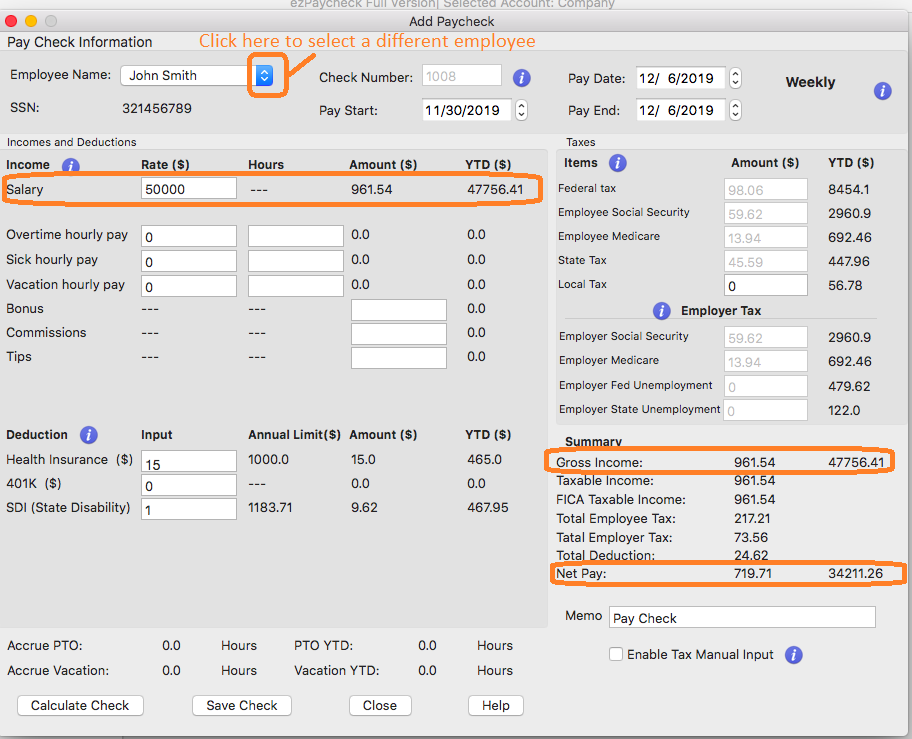The height and width of the screenshot is (739, 912).
Task: Click info icon next to Employer Tax
Action: point(661,311)
